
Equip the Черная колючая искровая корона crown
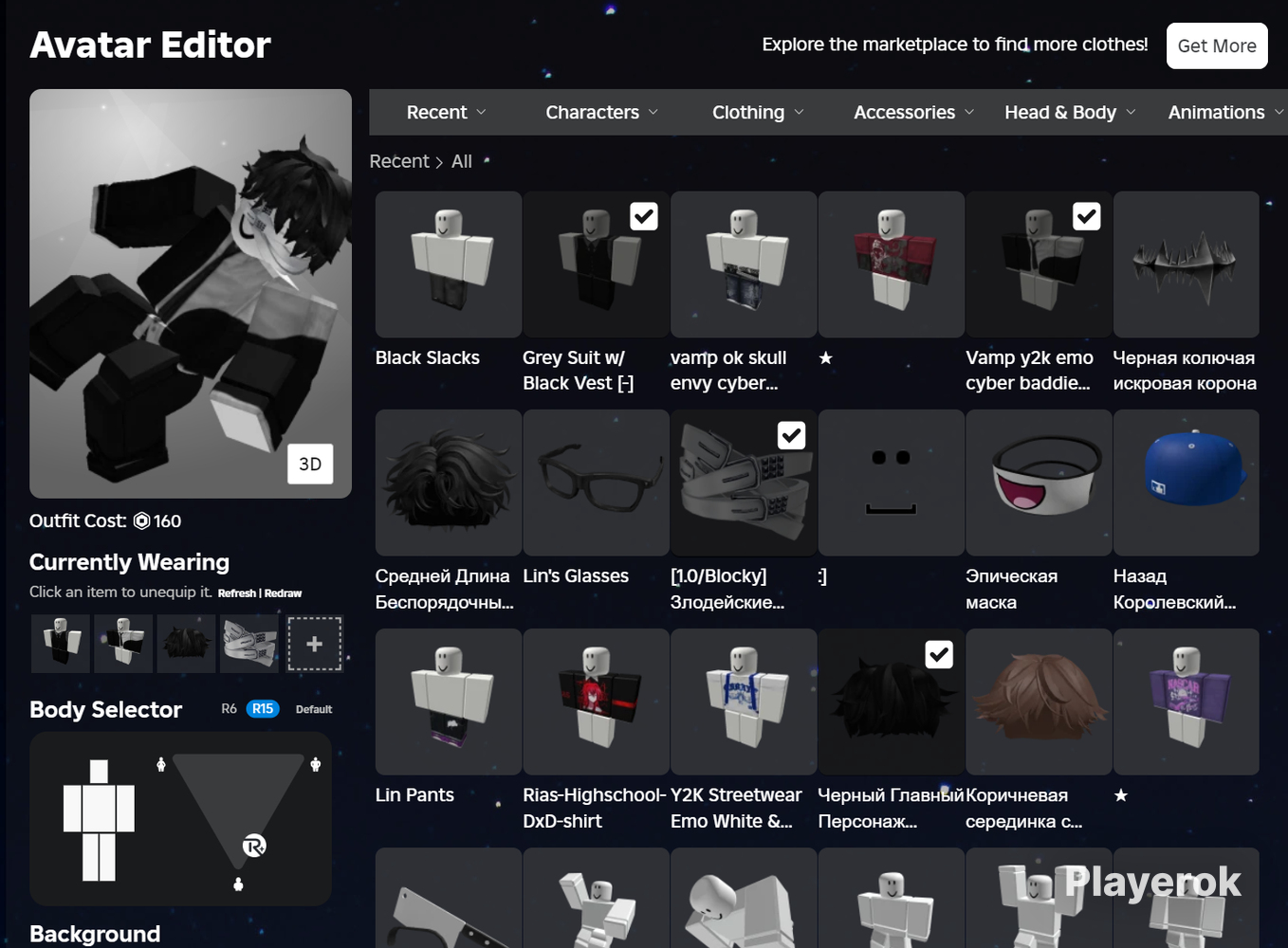(1187, 264)
